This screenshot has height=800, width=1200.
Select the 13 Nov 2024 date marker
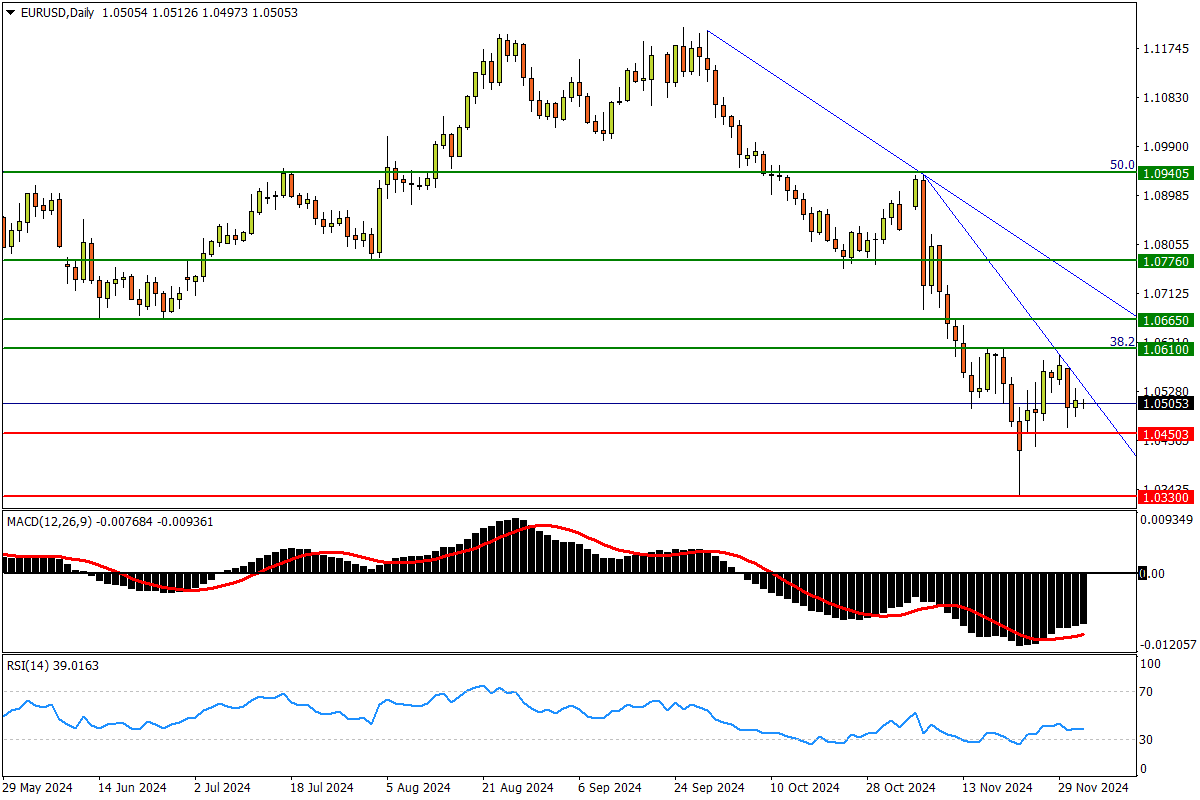pyautogui.click(x=997, y=788)
